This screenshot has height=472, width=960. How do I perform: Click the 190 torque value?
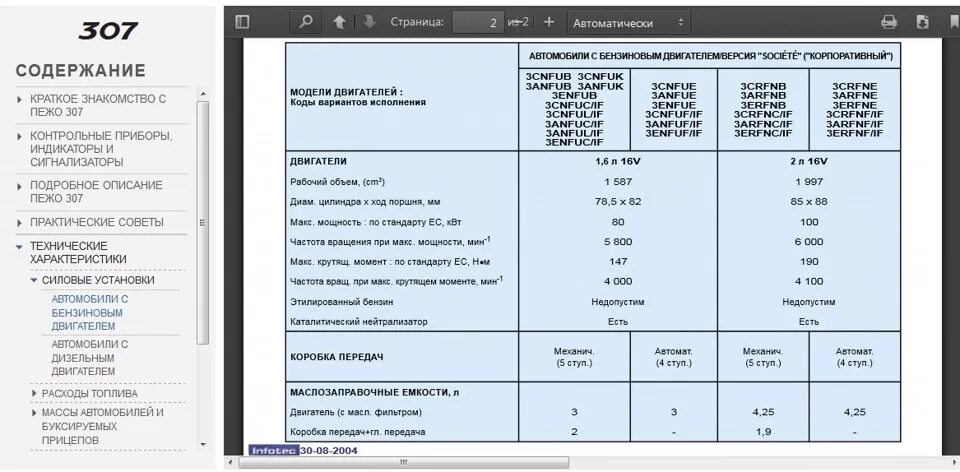809,261
